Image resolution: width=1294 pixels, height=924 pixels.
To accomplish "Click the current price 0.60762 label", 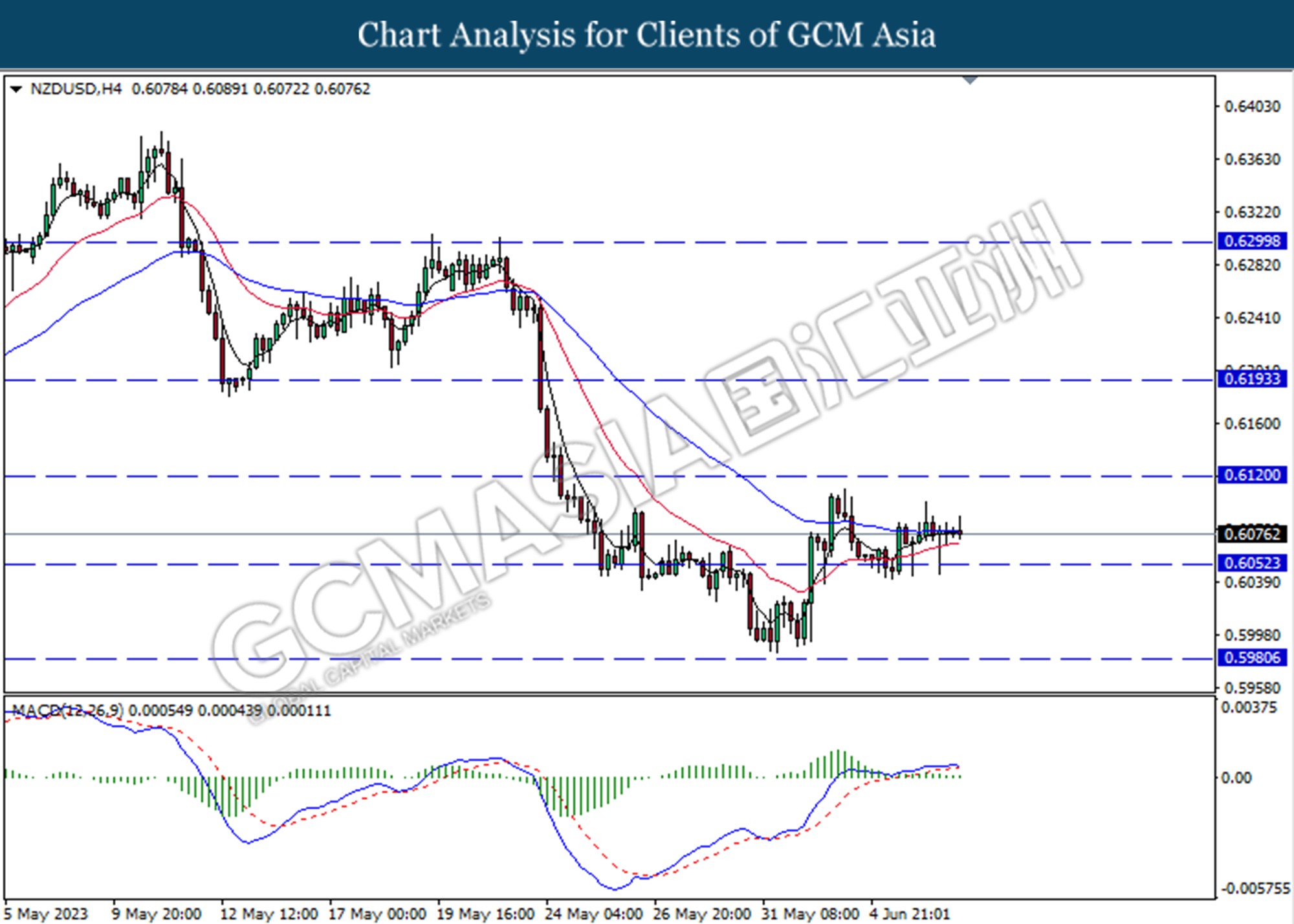I will (1253, 534).
